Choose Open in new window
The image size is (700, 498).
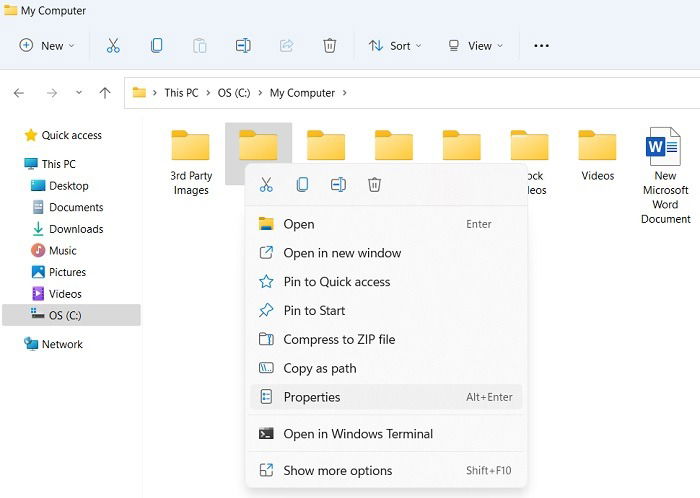[386, 253]
